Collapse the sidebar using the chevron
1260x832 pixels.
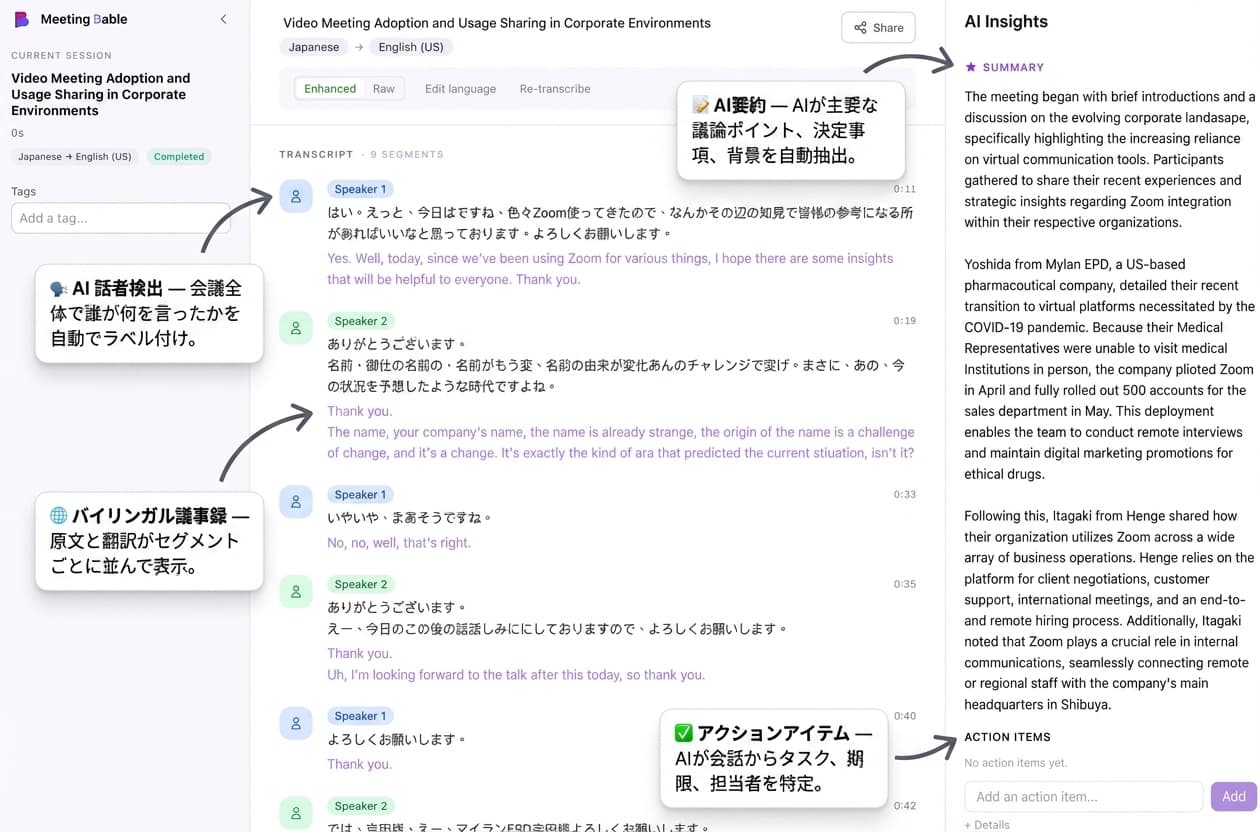(x=223, y=18)
